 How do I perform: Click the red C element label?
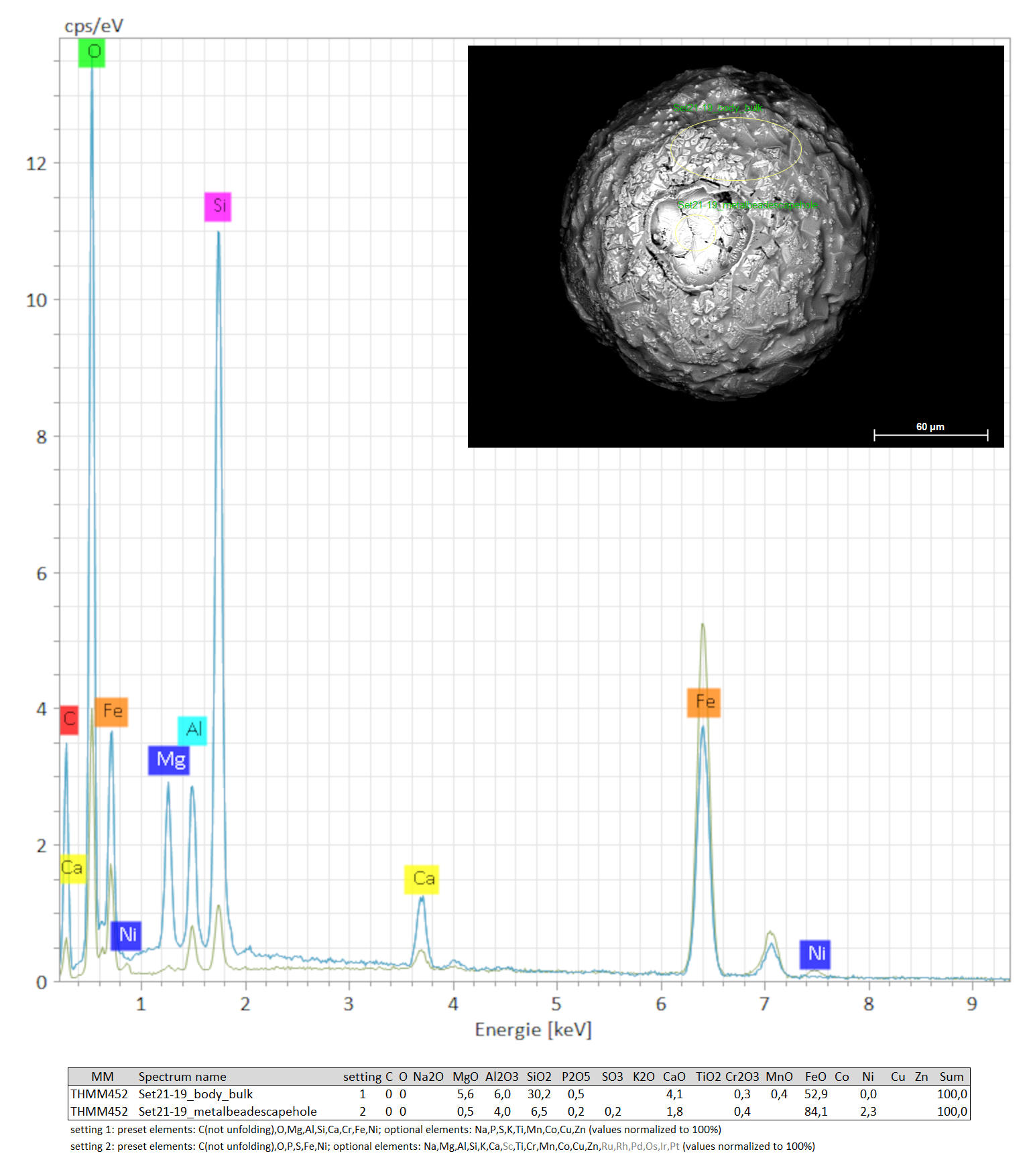point(69,720)
